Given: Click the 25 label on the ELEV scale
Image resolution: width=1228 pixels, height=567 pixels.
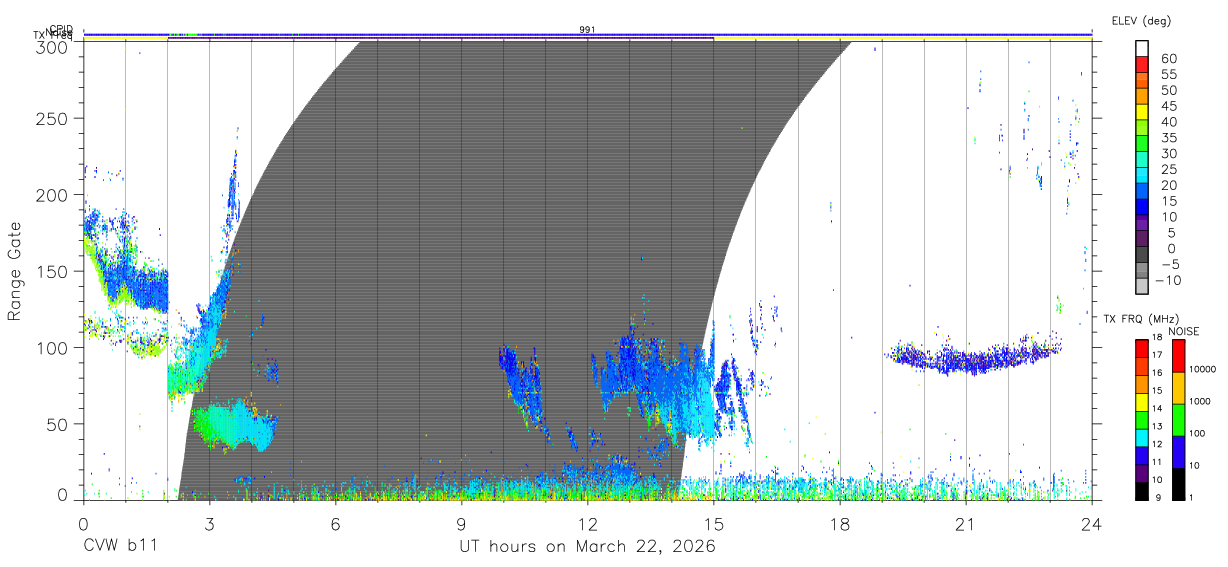Looking at the screenshot, I should [1168, 170].
